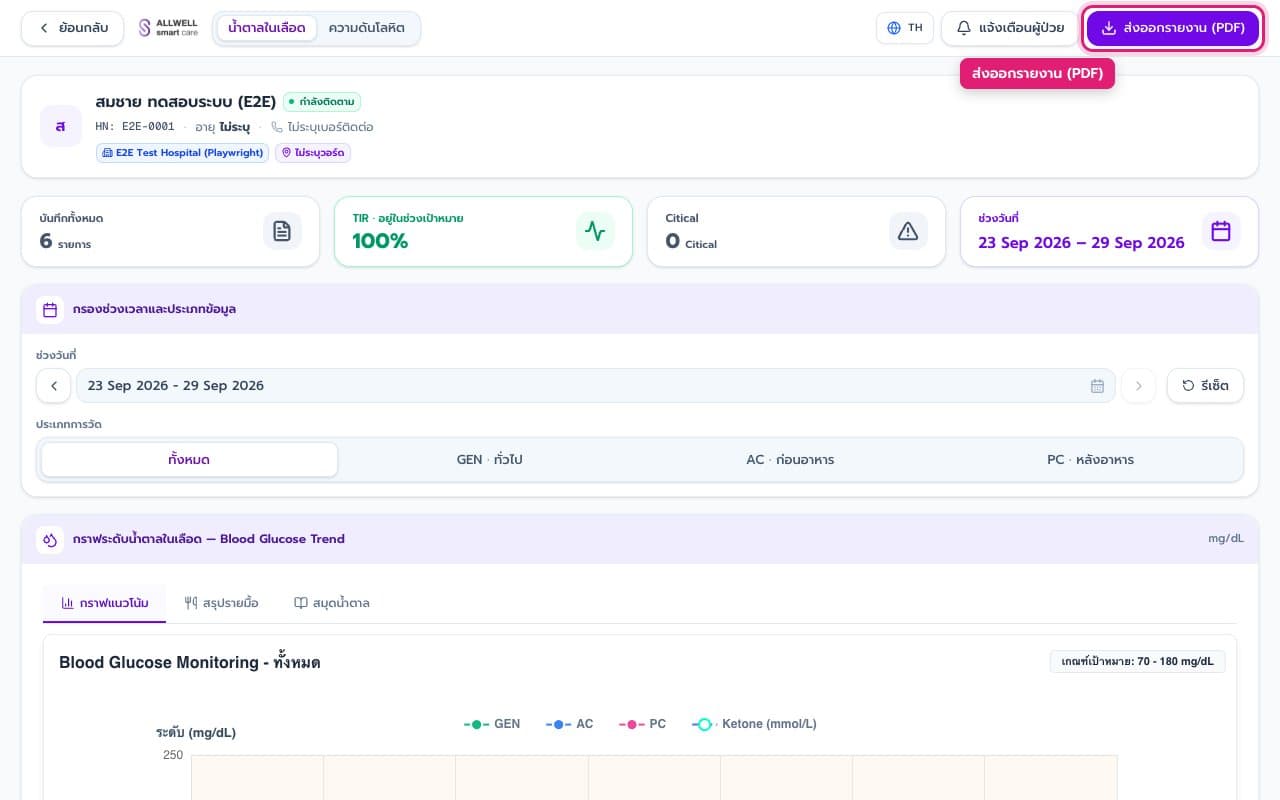
Task: Click the ย้อนกลับ back button
Action: (72, 28)
